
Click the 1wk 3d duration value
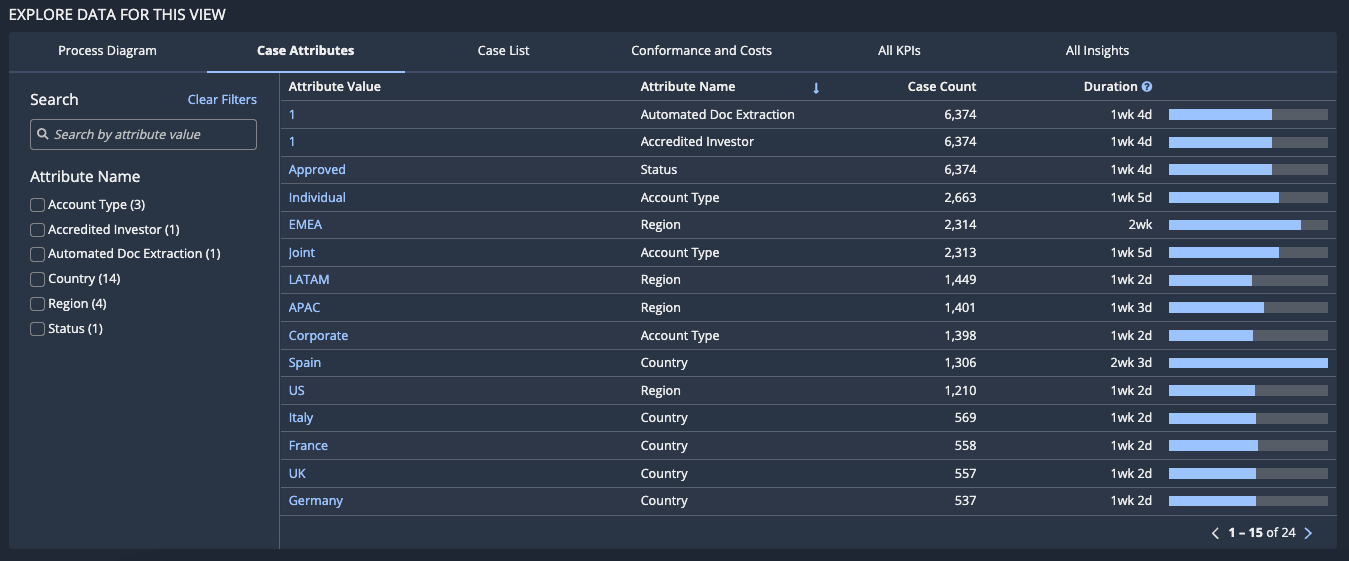coord(1131,308)
